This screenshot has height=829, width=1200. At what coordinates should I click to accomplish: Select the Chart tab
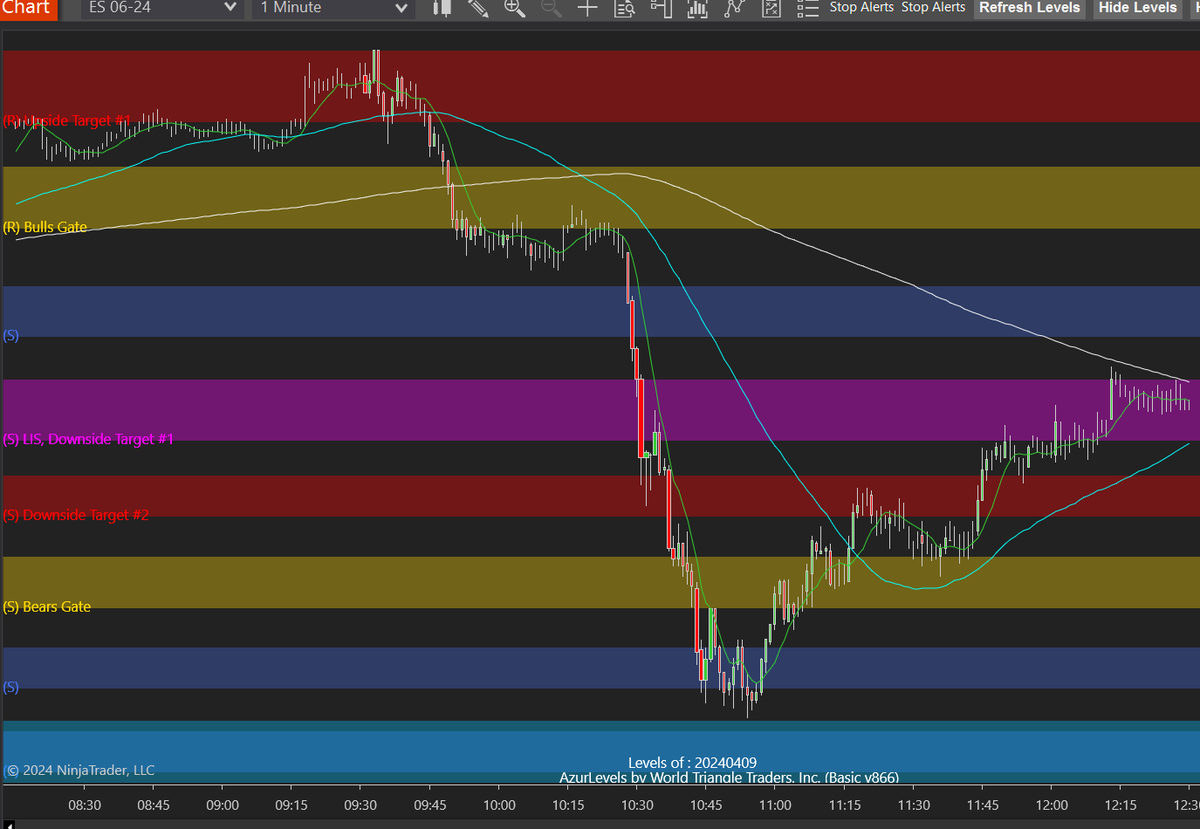[26, 8]
